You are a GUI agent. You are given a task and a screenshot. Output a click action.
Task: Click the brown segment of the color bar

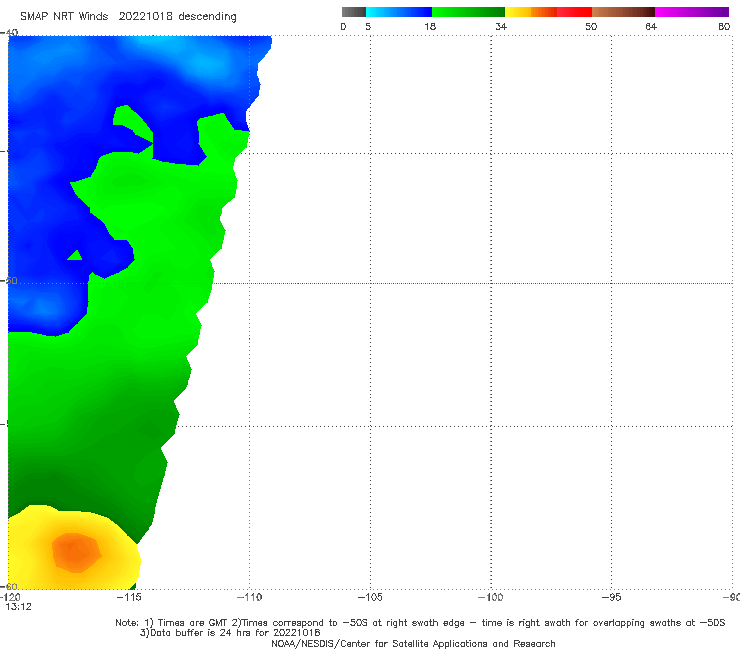coord(623,12)
